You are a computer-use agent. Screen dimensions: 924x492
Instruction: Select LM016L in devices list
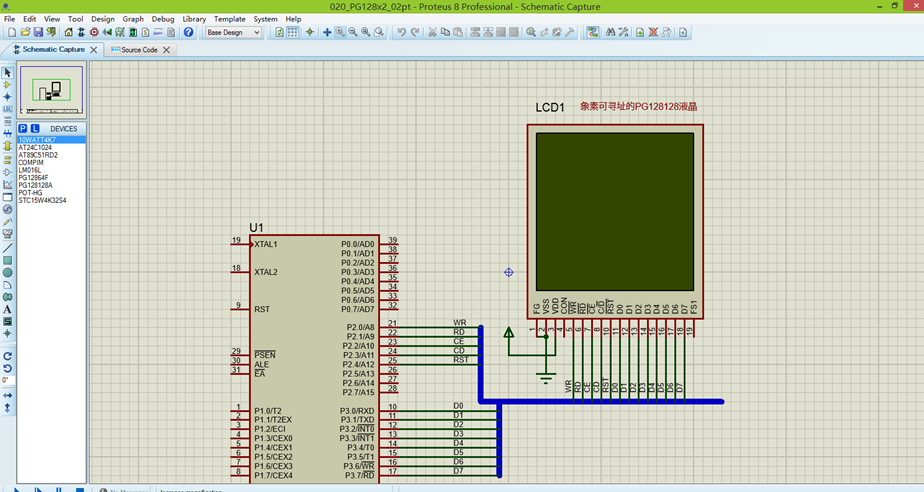coord(51,170)
